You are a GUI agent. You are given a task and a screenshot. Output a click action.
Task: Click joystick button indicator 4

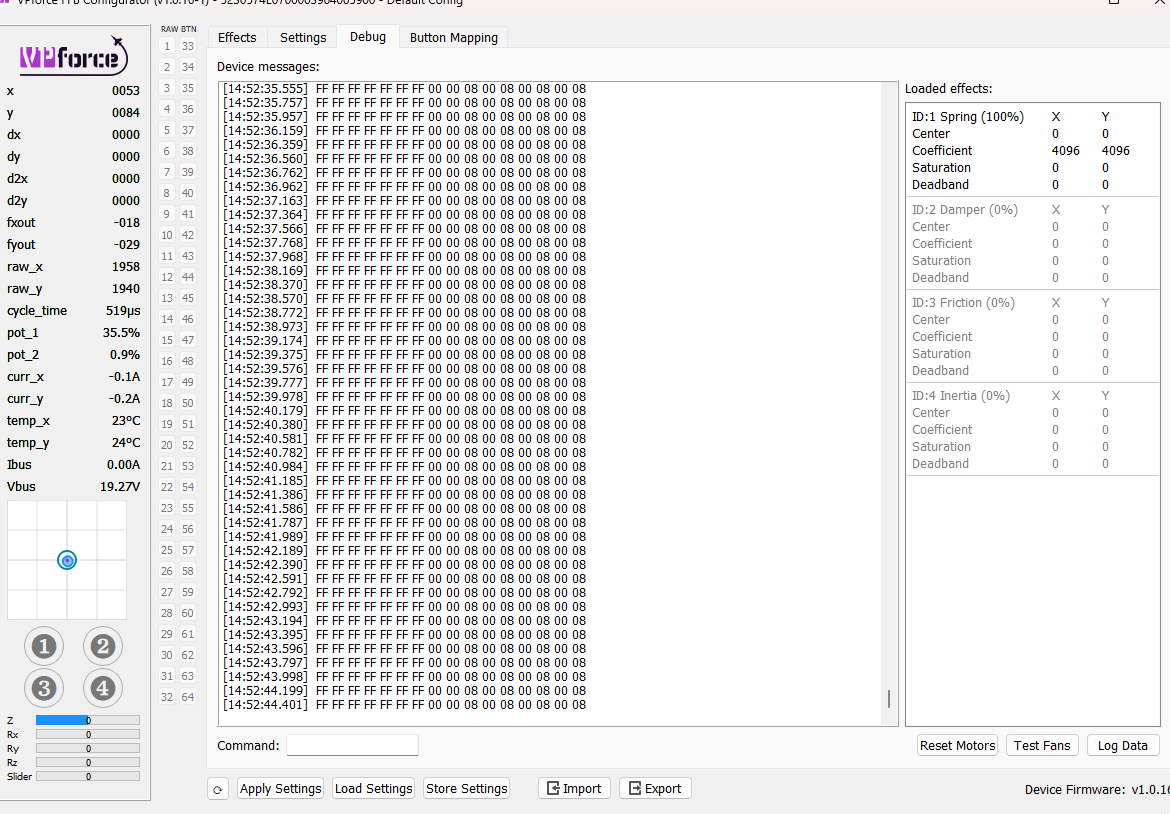(x=102, y=688)
